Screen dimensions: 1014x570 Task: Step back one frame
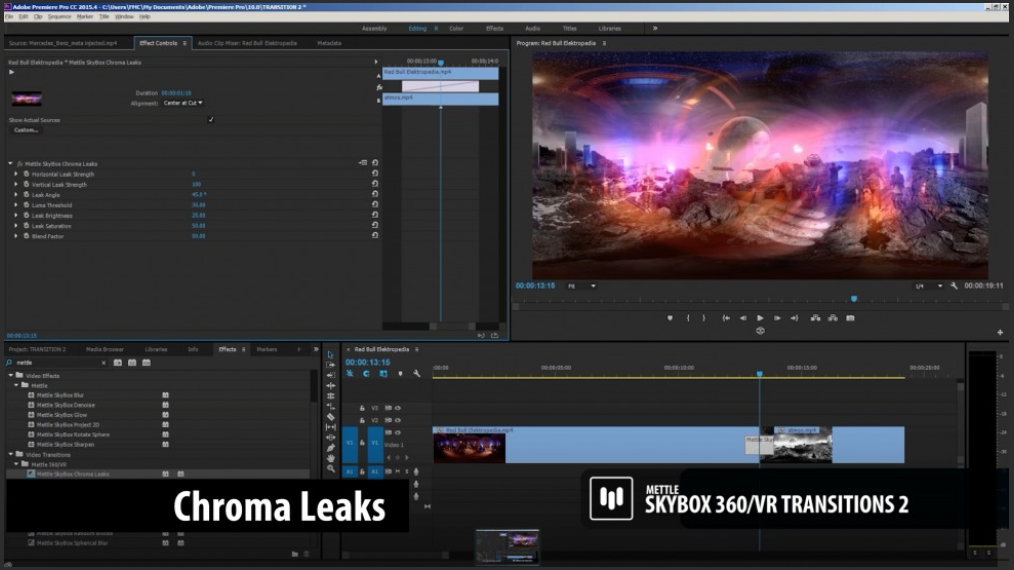coord(743,318)
